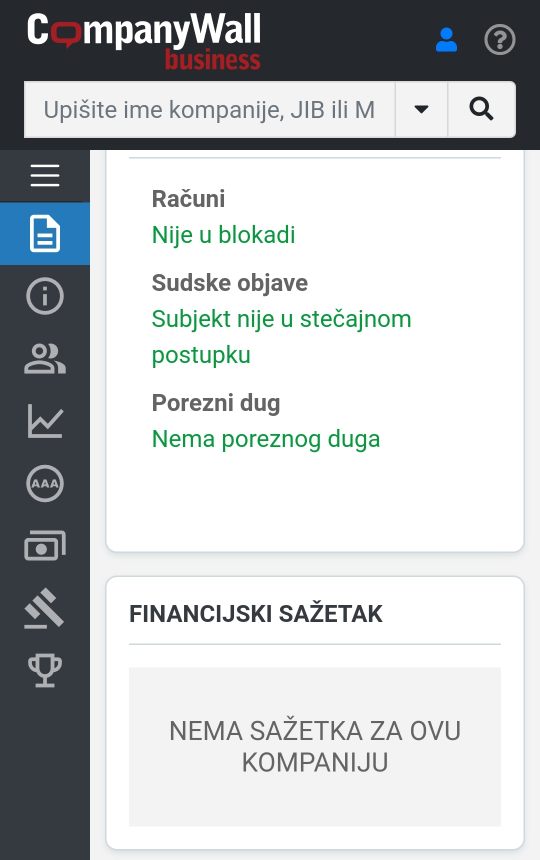The height and width of the screenshot is (860, 540).
Task: Open the help question mark icon
Action: click(x=499, y=40)
